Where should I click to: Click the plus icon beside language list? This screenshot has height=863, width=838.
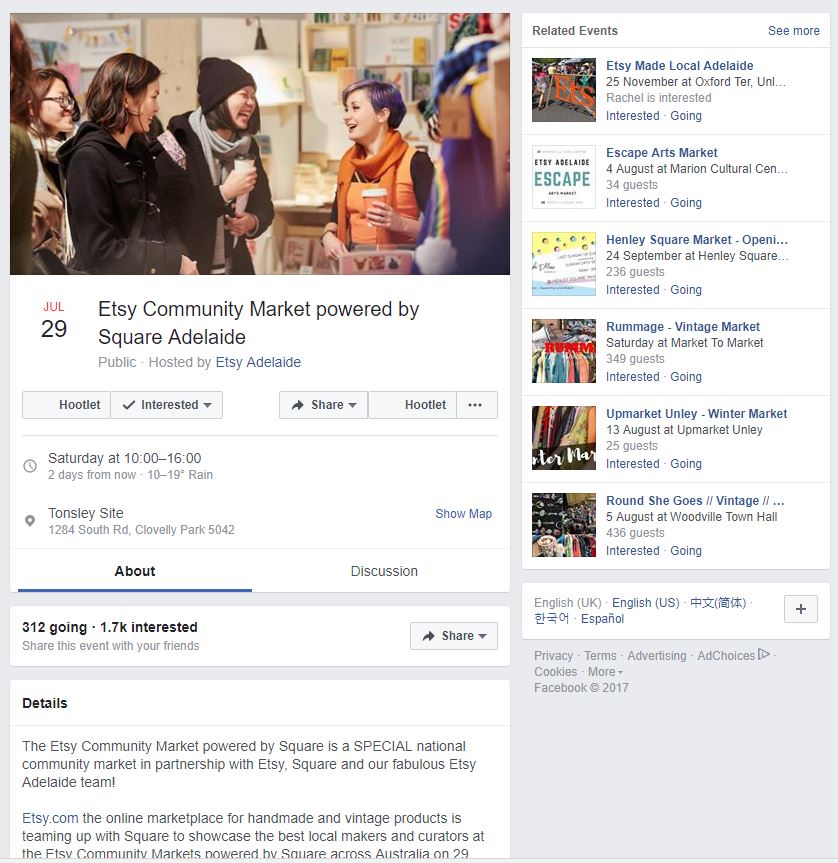pos(801,609)
